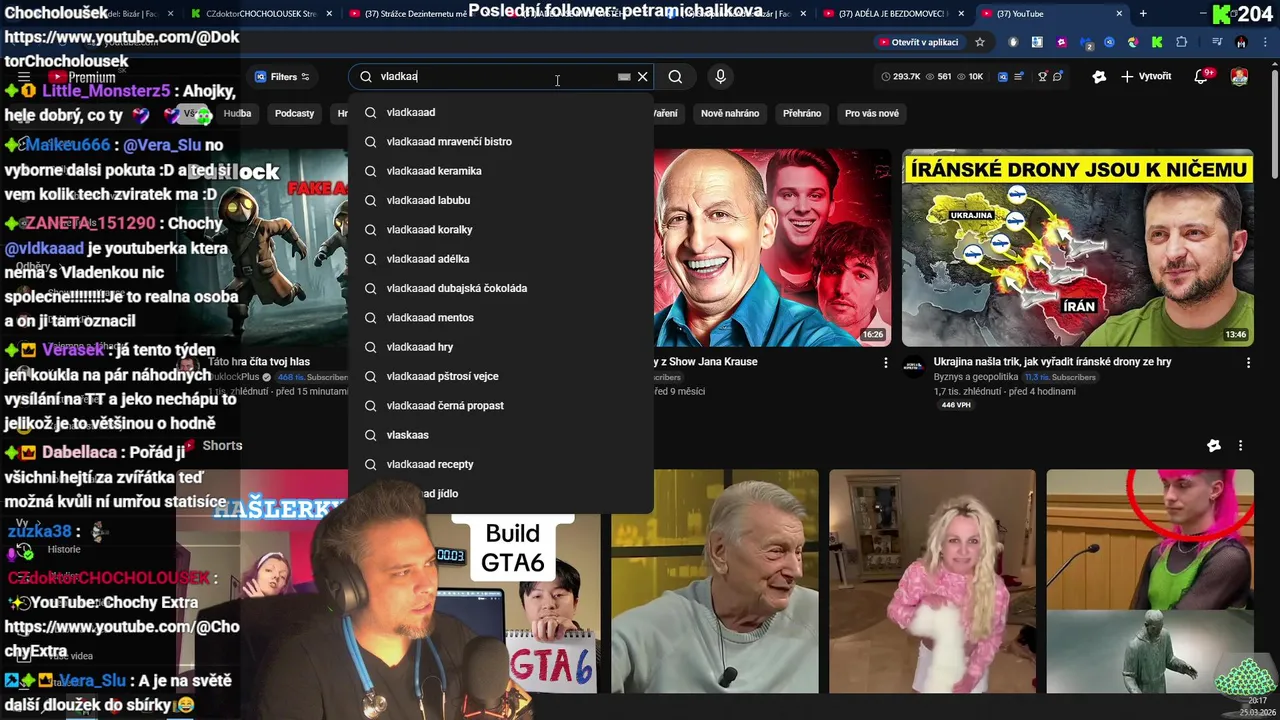
Task: Click the flower-shaped icon left of Vytvořit
Action: 1099,77
